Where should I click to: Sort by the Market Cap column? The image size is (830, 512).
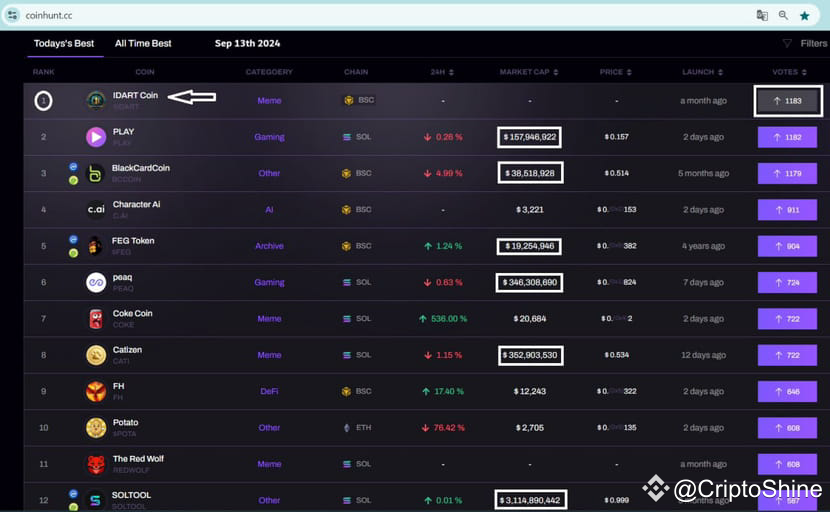(529, 72)
